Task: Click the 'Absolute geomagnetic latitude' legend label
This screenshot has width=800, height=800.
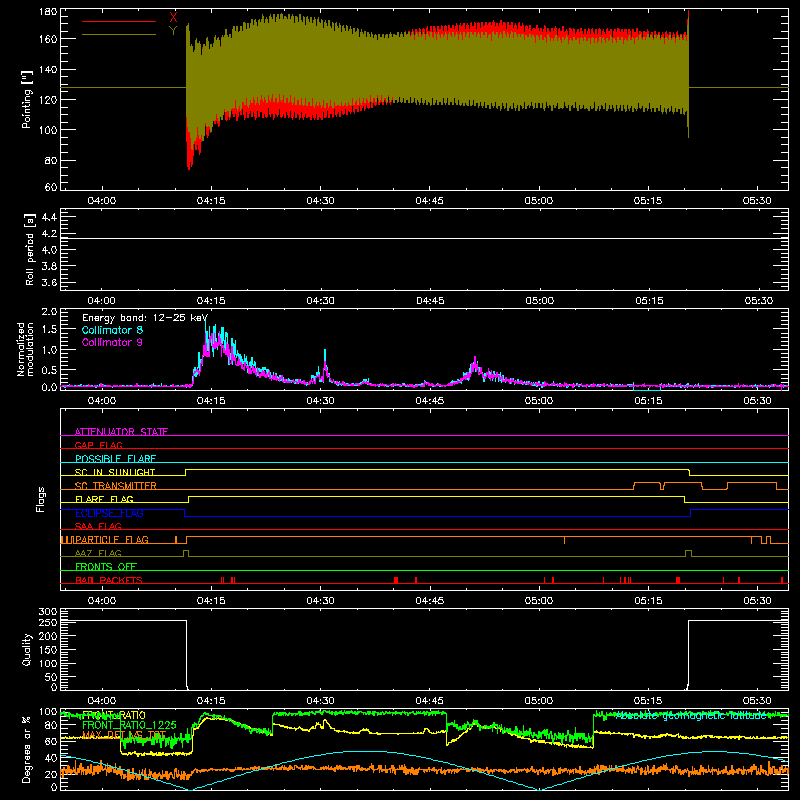Action: 691,715
